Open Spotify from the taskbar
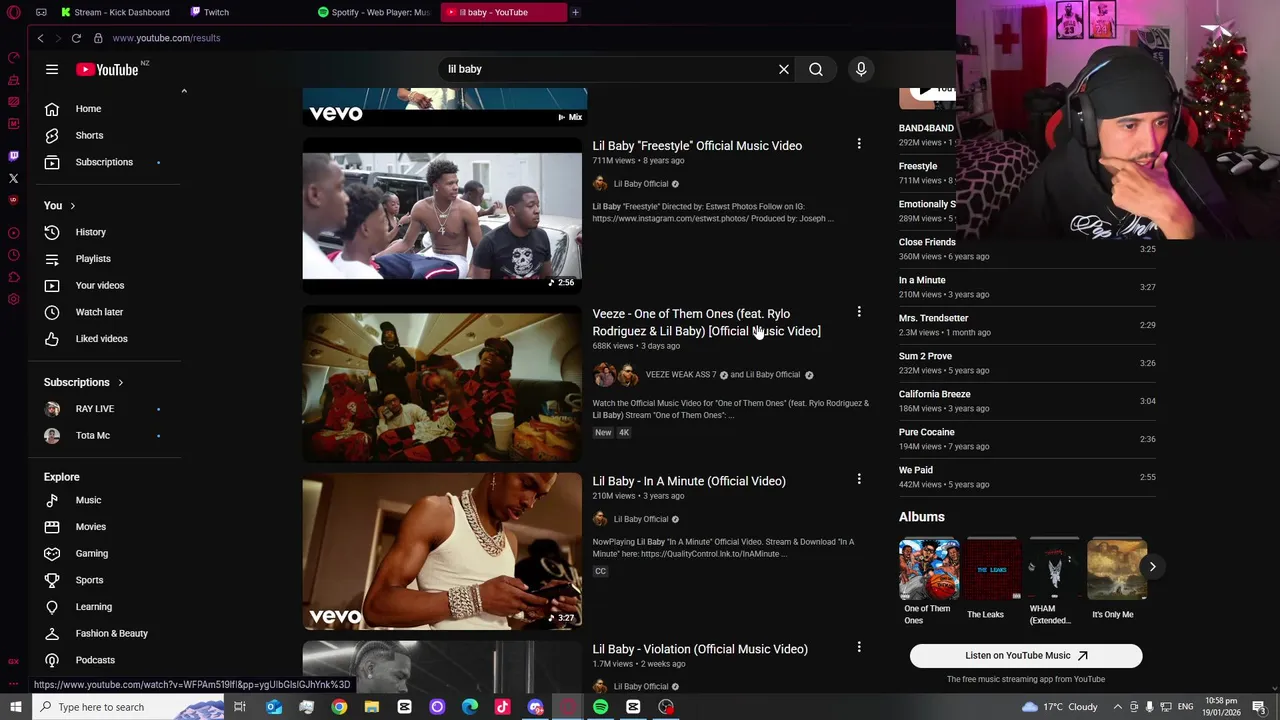 pos(600,707)
